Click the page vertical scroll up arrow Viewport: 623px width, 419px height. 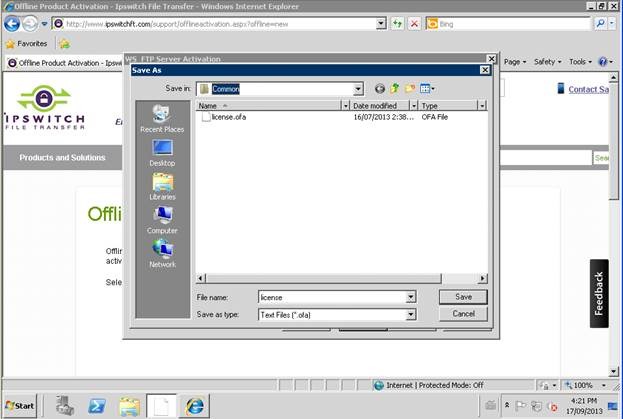613,77
